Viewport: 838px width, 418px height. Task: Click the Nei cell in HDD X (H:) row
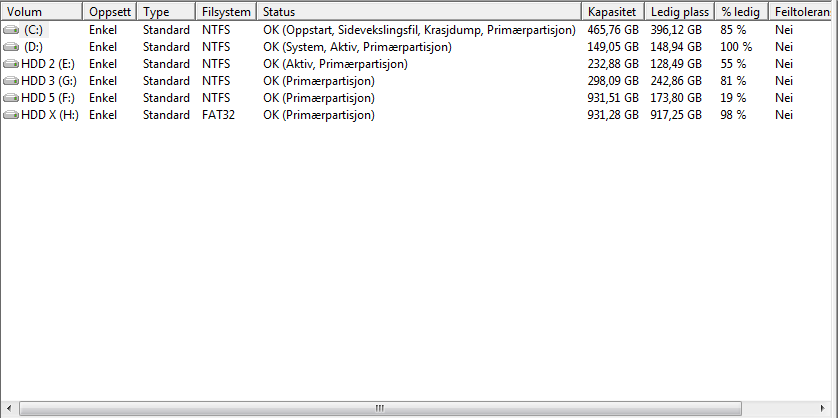(784, 115)
